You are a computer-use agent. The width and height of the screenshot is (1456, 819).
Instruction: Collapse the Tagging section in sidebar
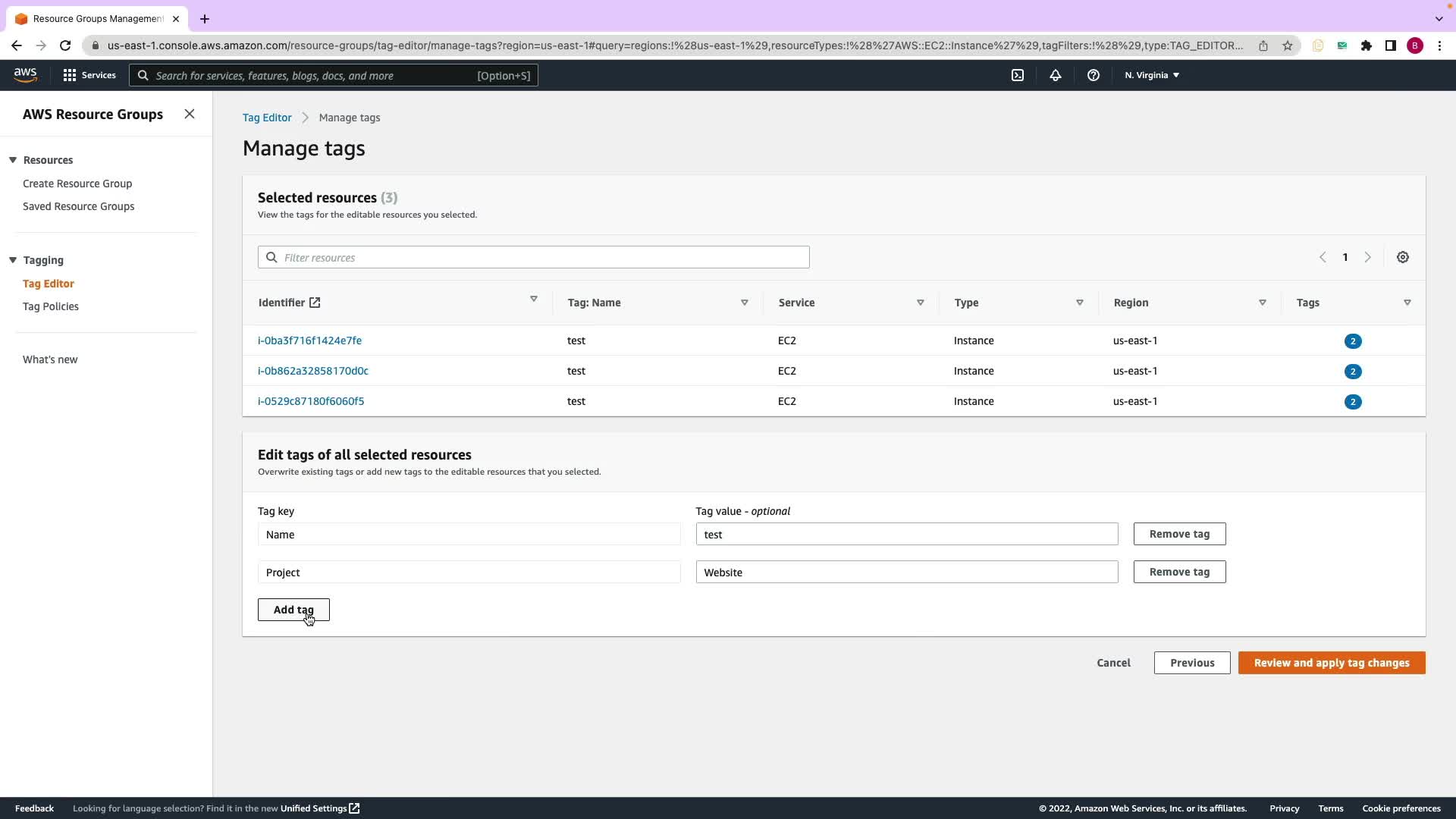(x=13, y=260)
